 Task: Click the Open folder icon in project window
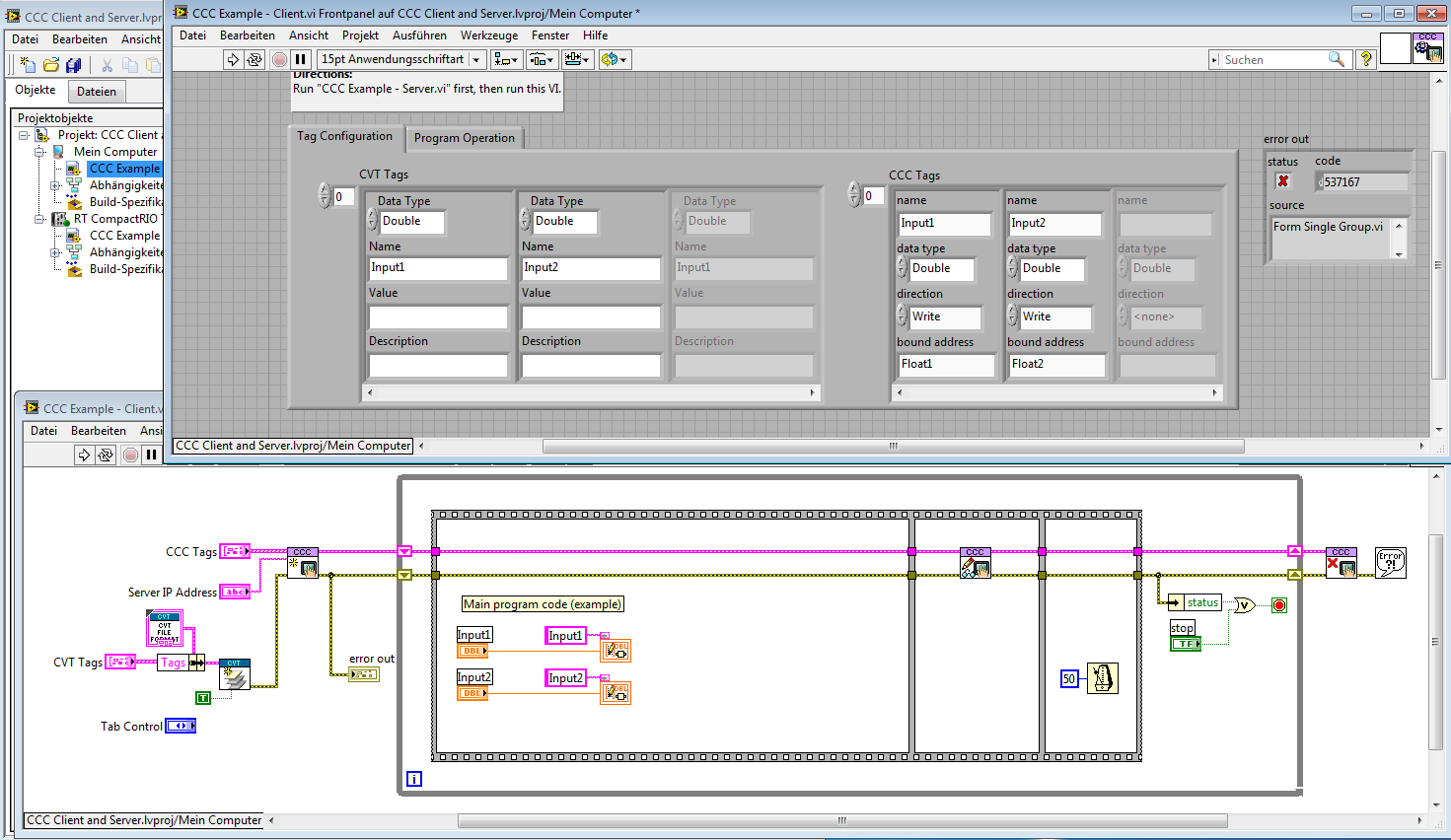pyautogui.click(x=50, y=65)
